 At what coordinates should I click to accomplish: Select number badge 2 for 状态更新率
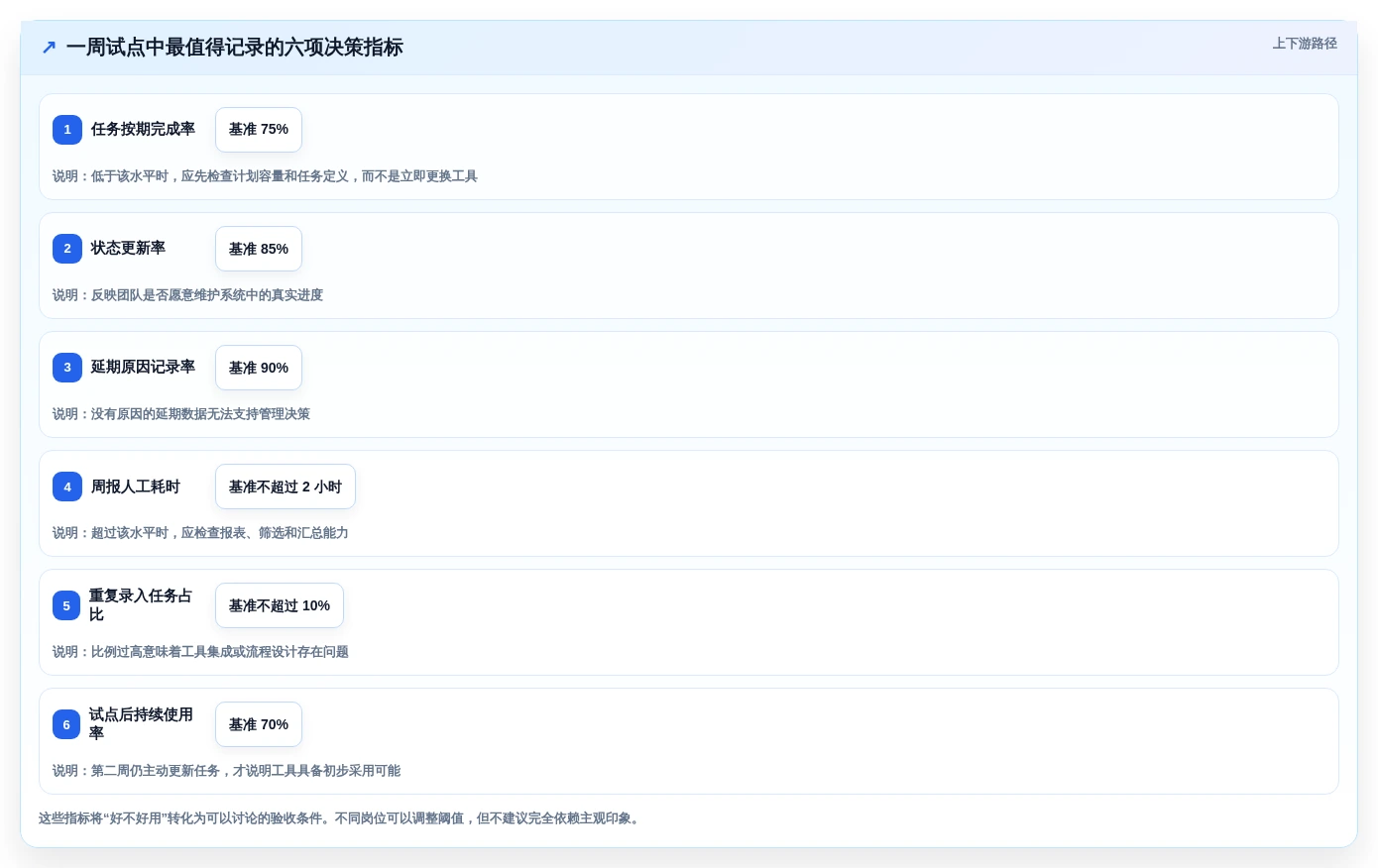click(67, 249)
